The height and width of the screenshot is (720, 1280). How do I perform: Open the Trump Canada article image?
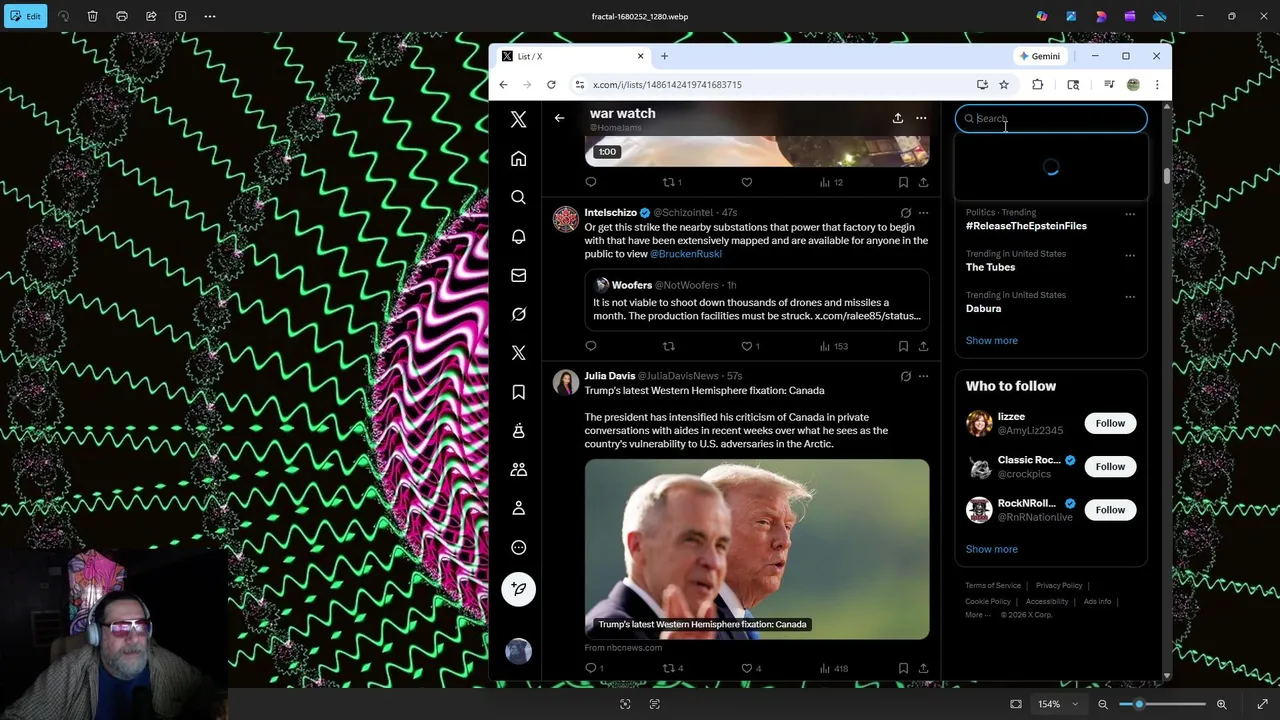[x=757, y=549]
